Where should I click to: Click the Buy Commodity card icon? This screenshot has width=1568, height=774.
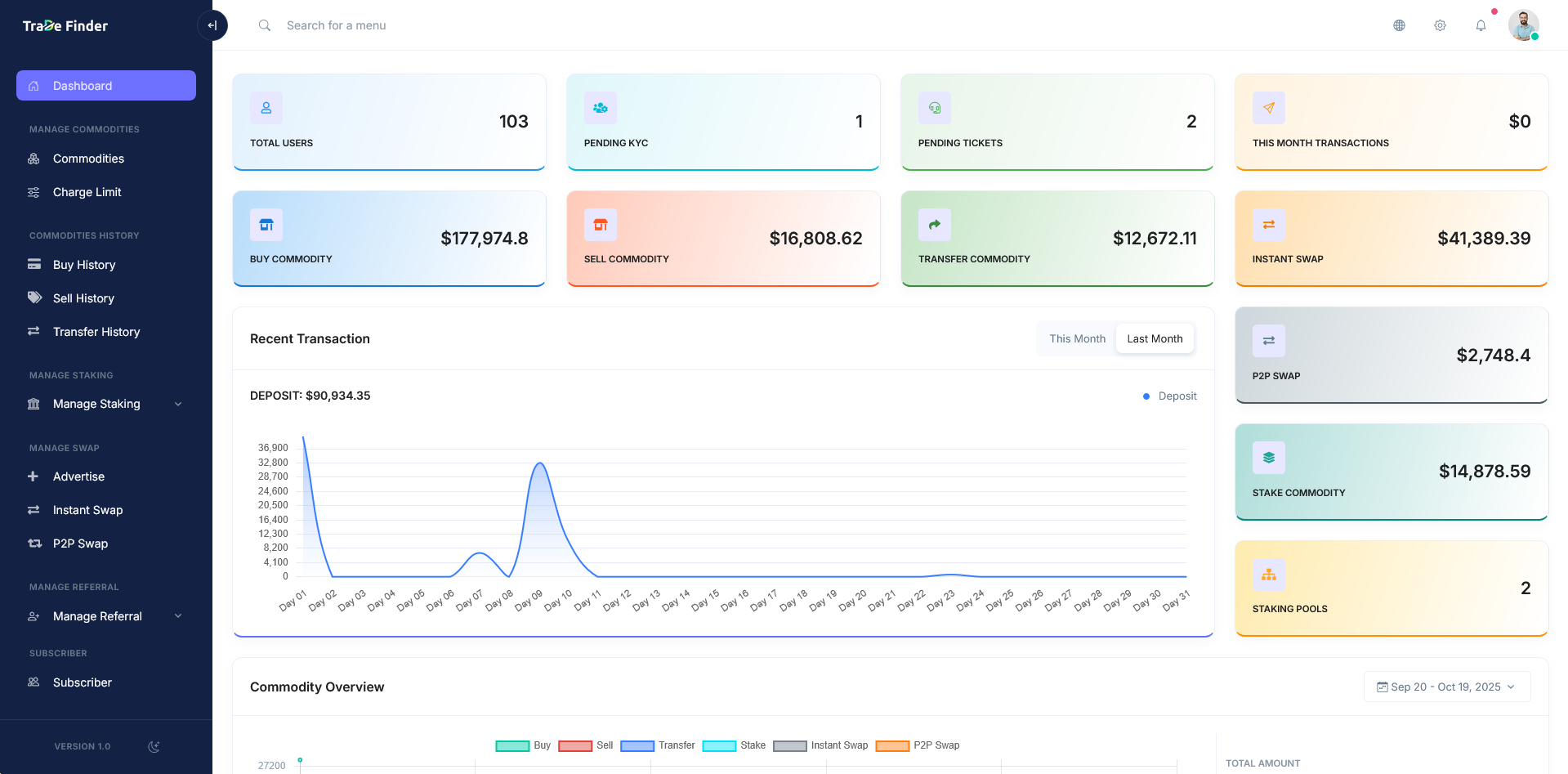[266, 225]
